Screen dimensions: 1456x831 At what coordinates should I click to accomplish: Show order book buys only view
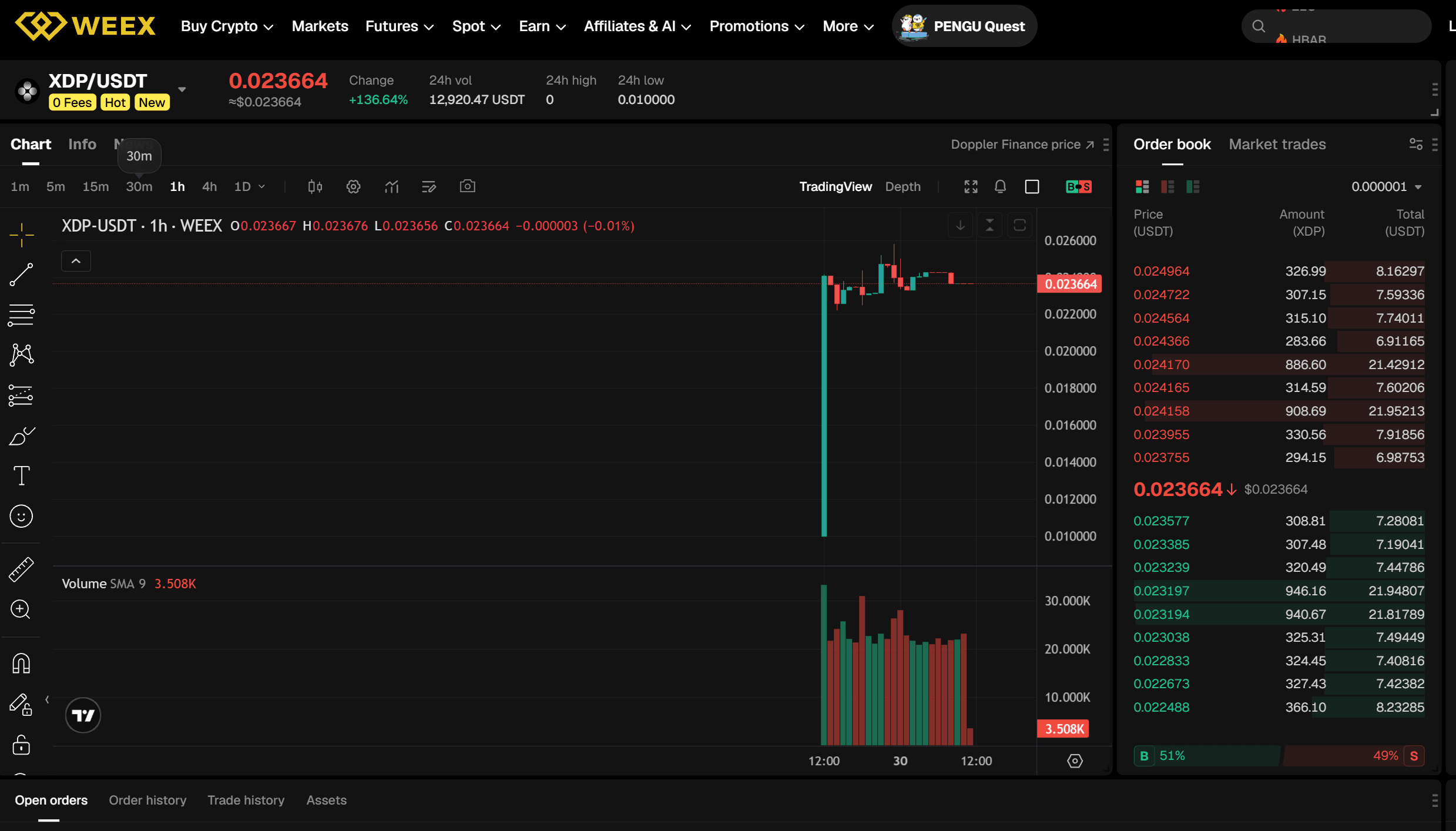tap(1193, 187)
